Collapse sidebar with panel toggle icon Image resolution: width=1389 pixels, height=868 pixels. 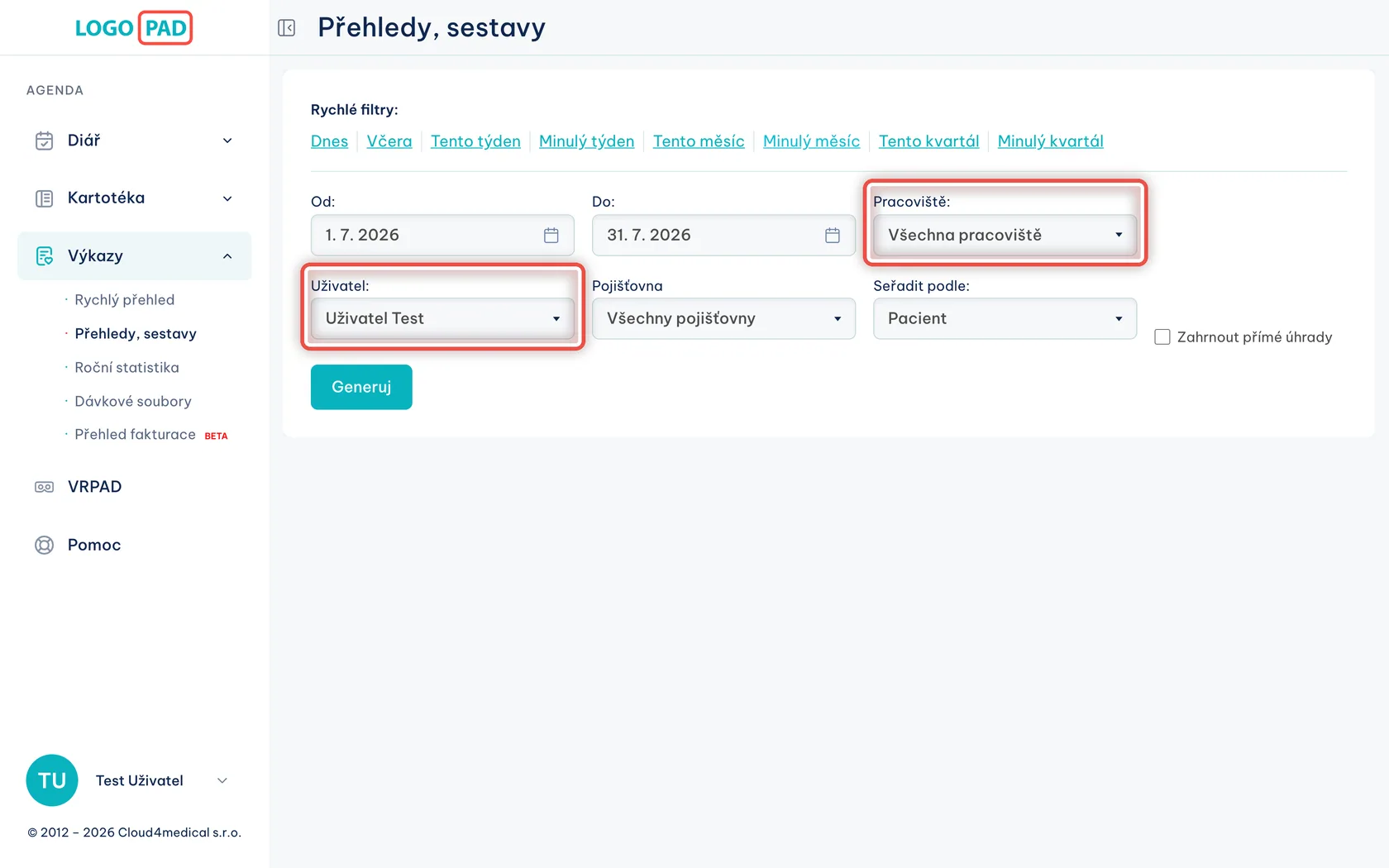pyautogui.click(x=287, y=28)
